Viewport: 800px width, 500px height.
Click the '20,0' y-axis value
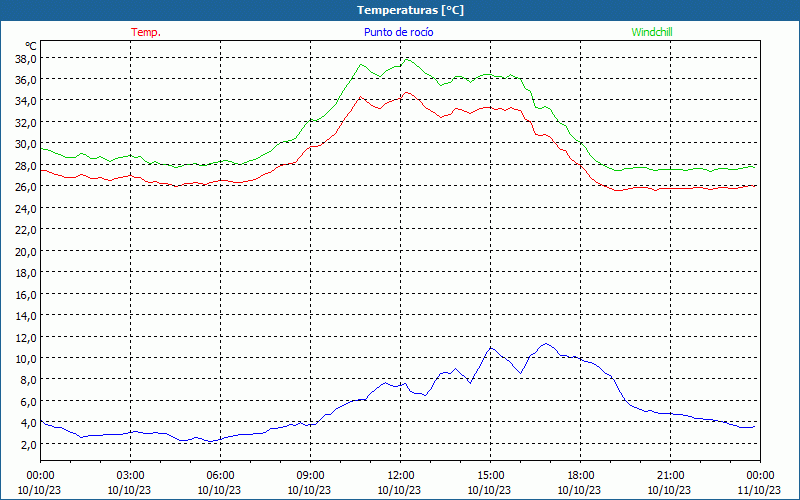[26, 252]
